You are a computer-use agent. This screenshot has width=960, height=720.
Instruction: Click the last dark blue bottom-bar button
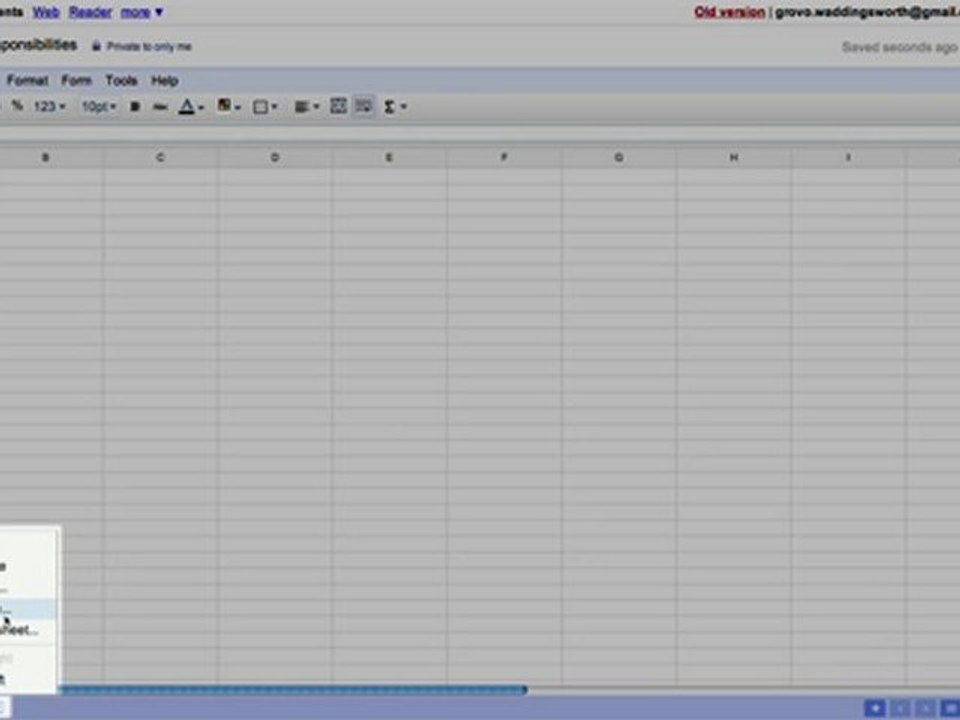point(951,708)
